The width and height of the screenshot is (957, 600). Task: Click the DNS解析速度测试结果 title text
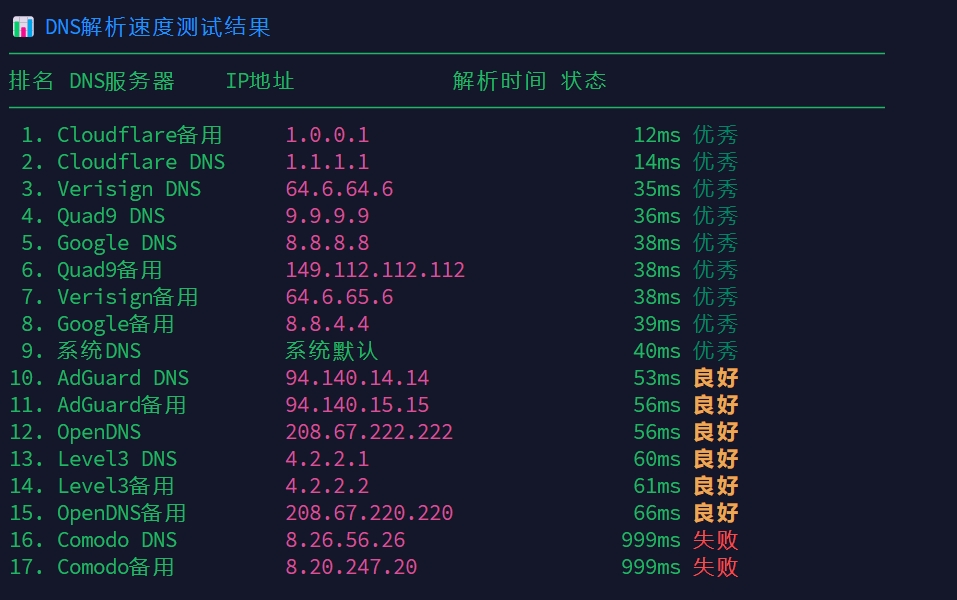[x=158, y=27]
